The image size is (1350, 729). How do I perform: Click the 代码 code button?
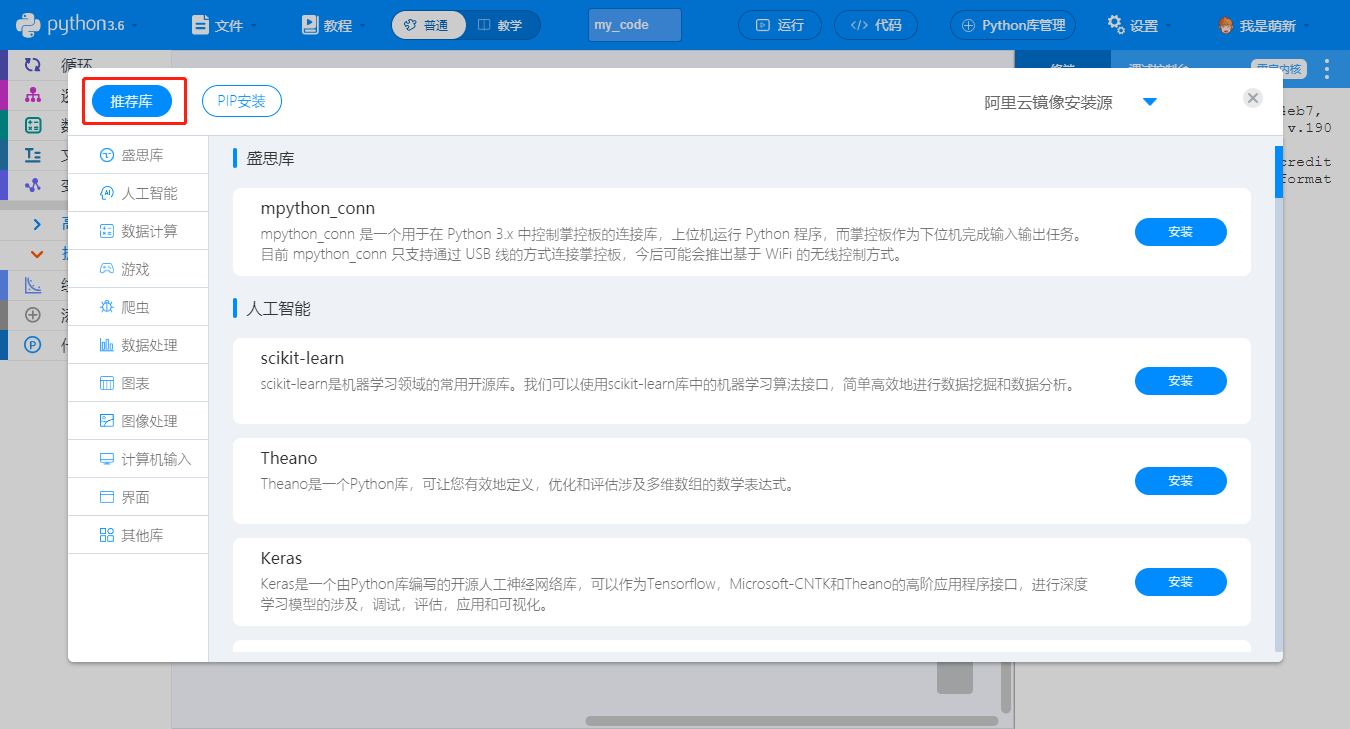[x=876, y=25]
